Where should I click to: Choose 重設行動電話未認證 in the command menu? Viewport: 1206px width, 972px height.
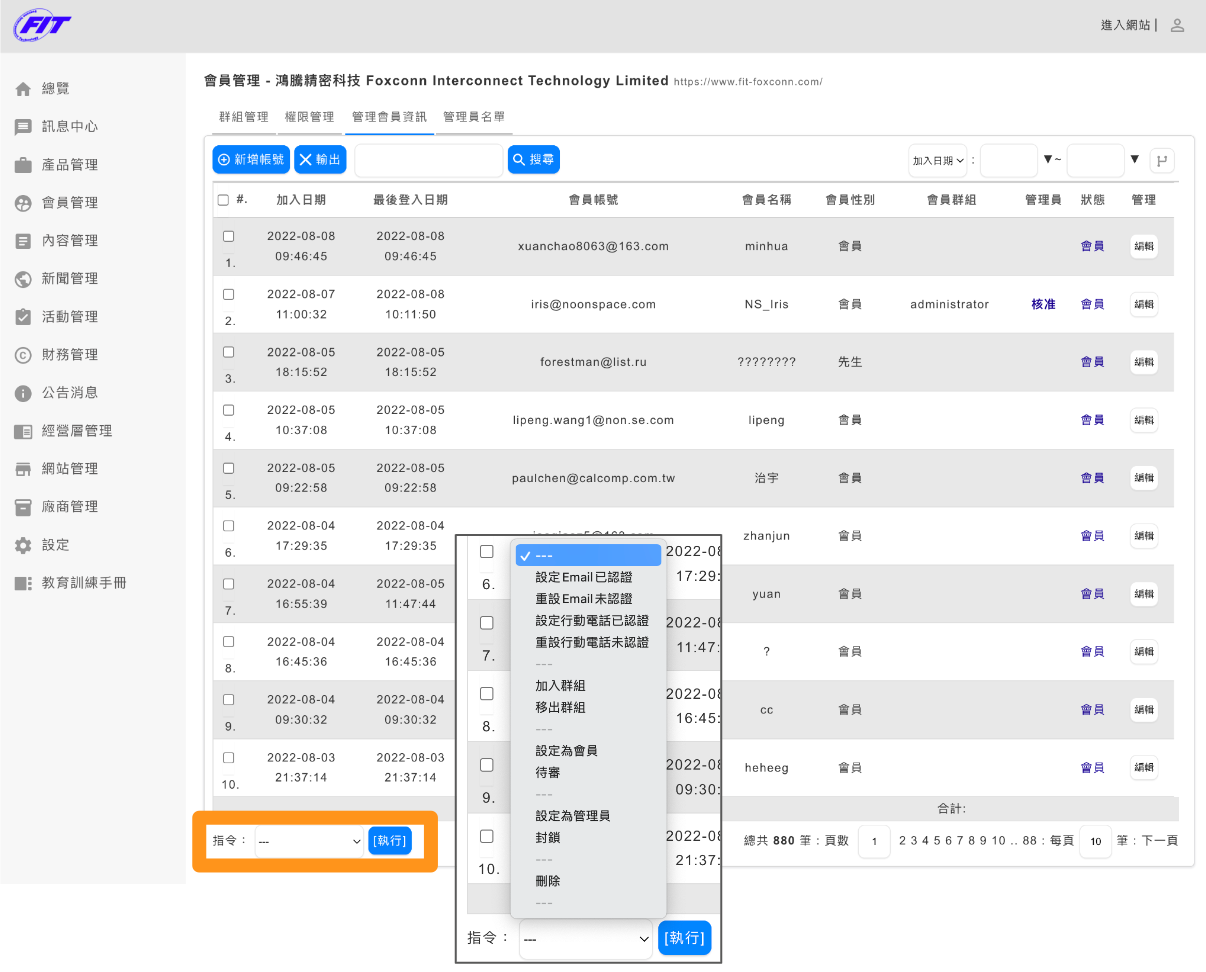(x=592, y=643)
